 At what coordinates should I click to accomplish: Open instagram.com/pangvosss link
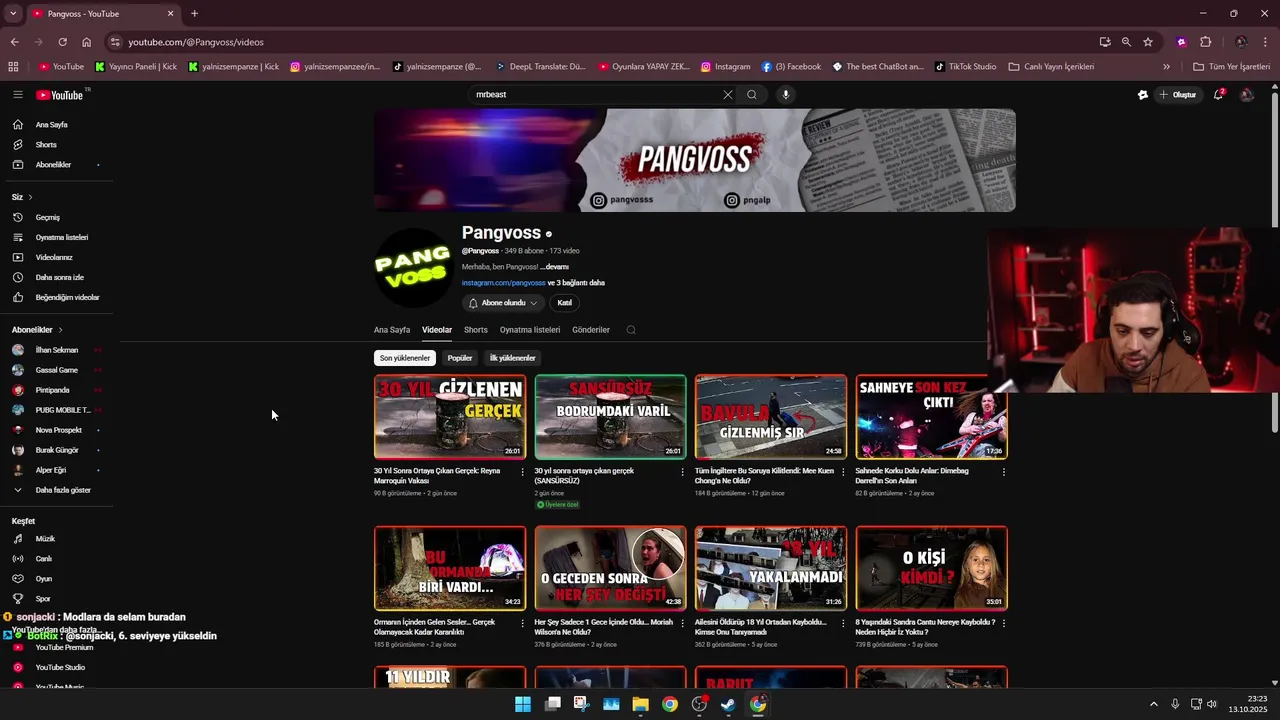[504, 283]
